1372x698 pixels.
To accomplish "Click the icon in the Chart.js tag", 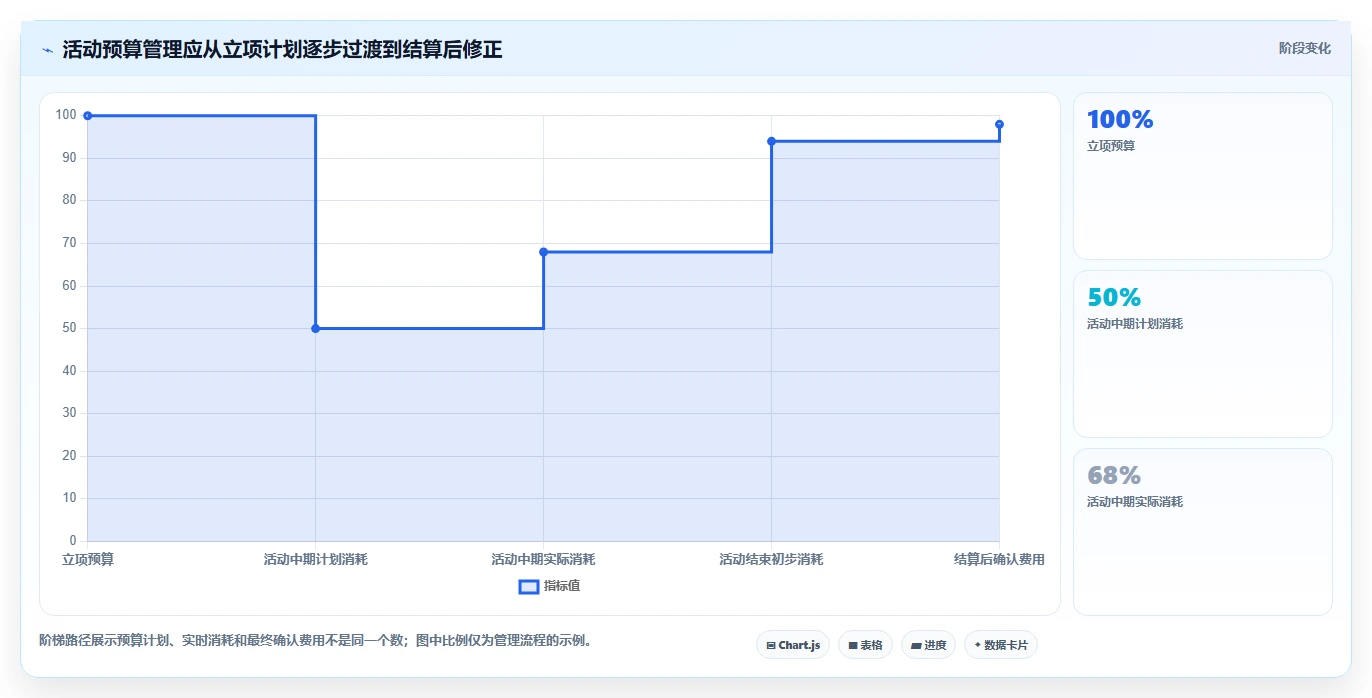I will tap(770, 646).
